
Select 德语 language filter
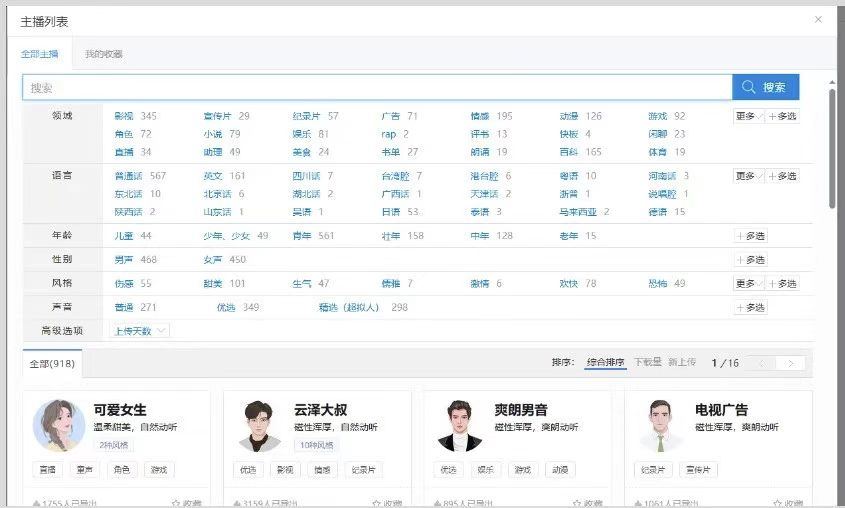[x=658, y=212]
